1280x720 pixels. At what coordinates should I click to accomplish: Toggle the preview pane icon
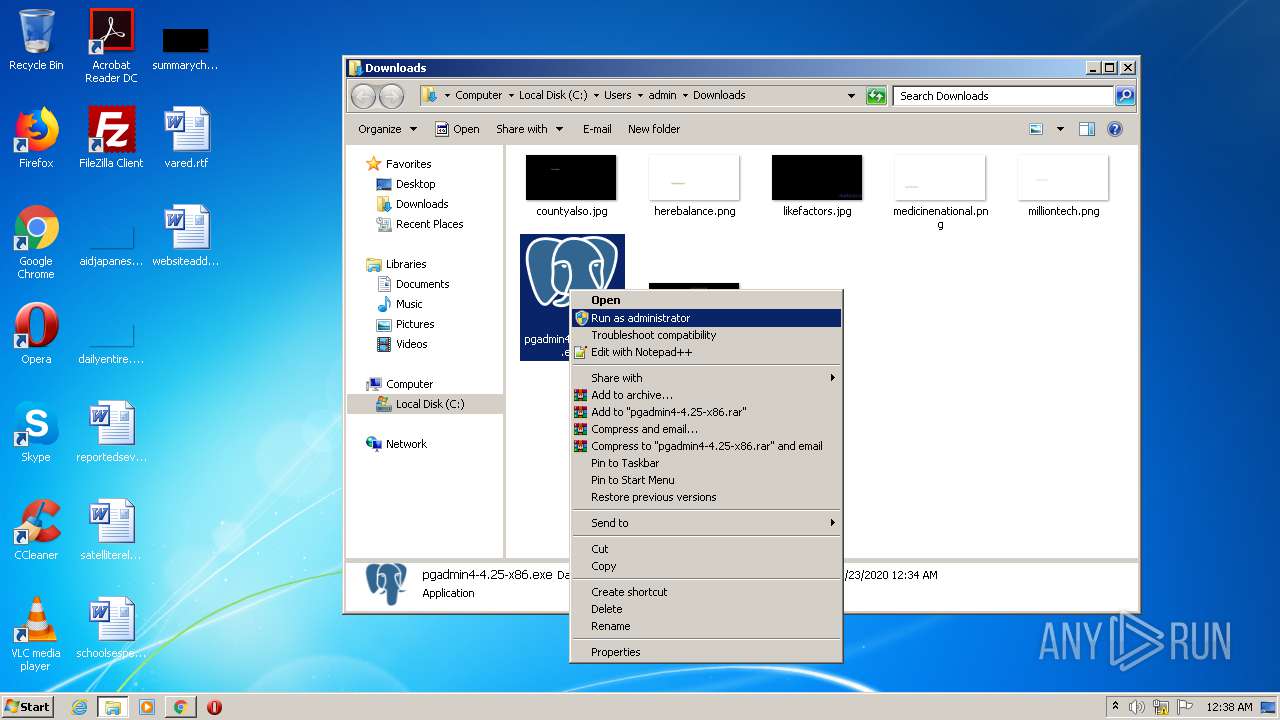(x=1087, y=129)
